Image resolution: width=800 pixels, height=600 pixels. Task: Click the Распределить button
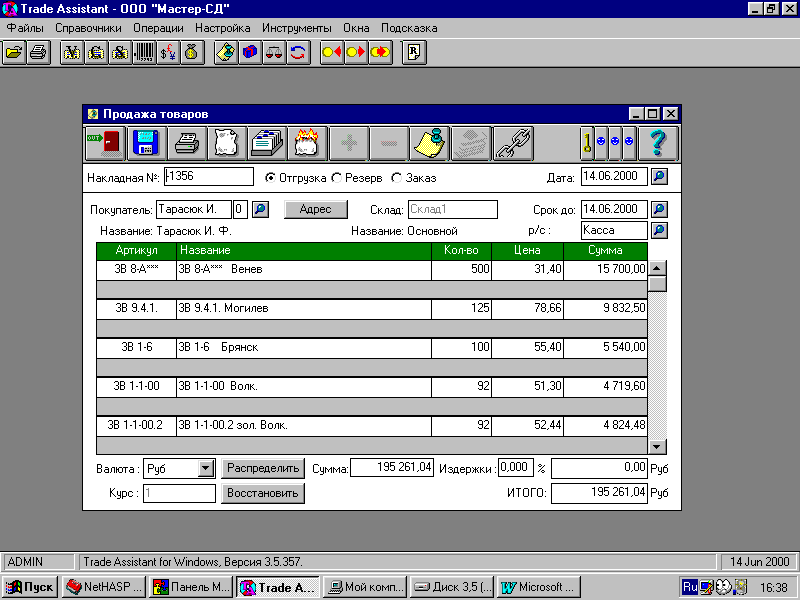(263, 468)
